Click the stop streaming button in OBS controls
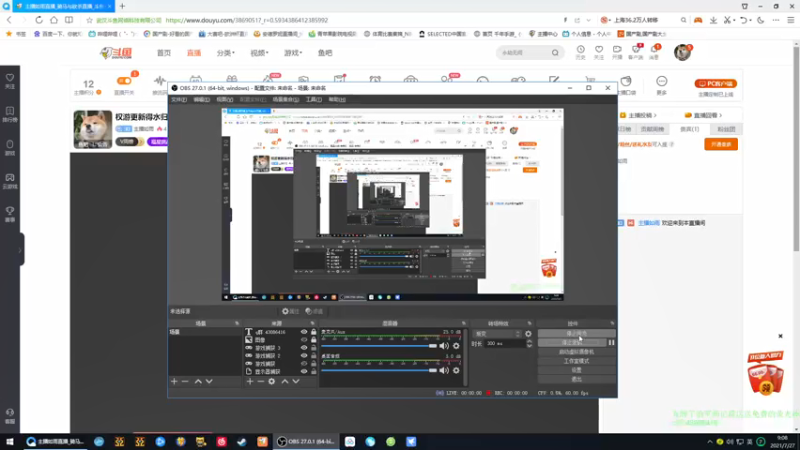Screen dimensions: 800x450 tap(577, 334)
